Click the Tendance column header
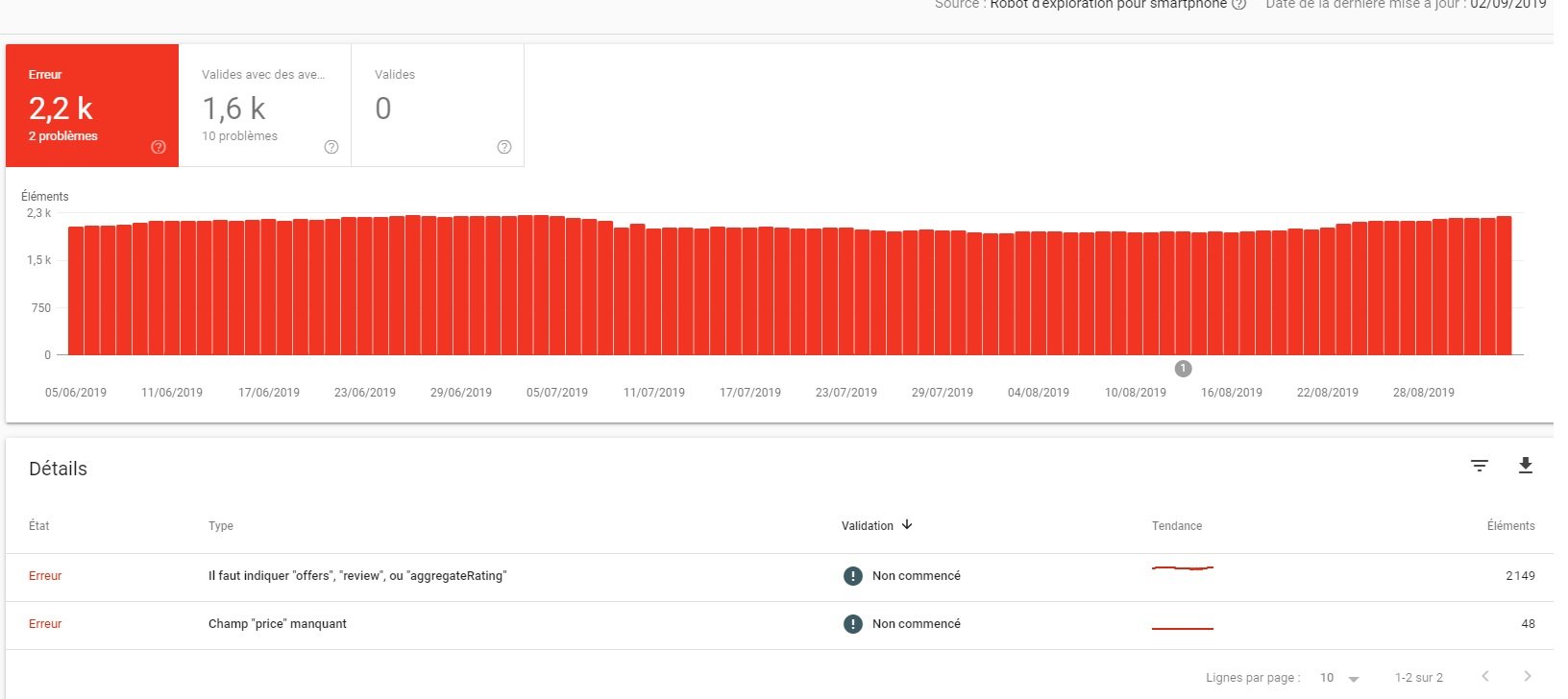The height and width of the screenshot is (699, 1568). [1177, 526]
